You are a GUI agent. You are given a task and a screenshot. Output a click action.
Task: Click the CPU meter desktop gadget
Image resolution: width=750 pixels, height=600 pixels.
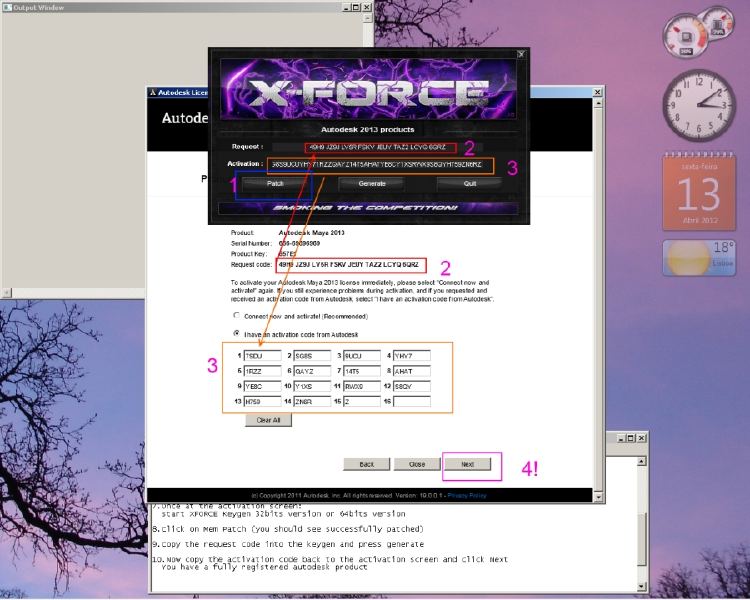[x=697, y=32]
